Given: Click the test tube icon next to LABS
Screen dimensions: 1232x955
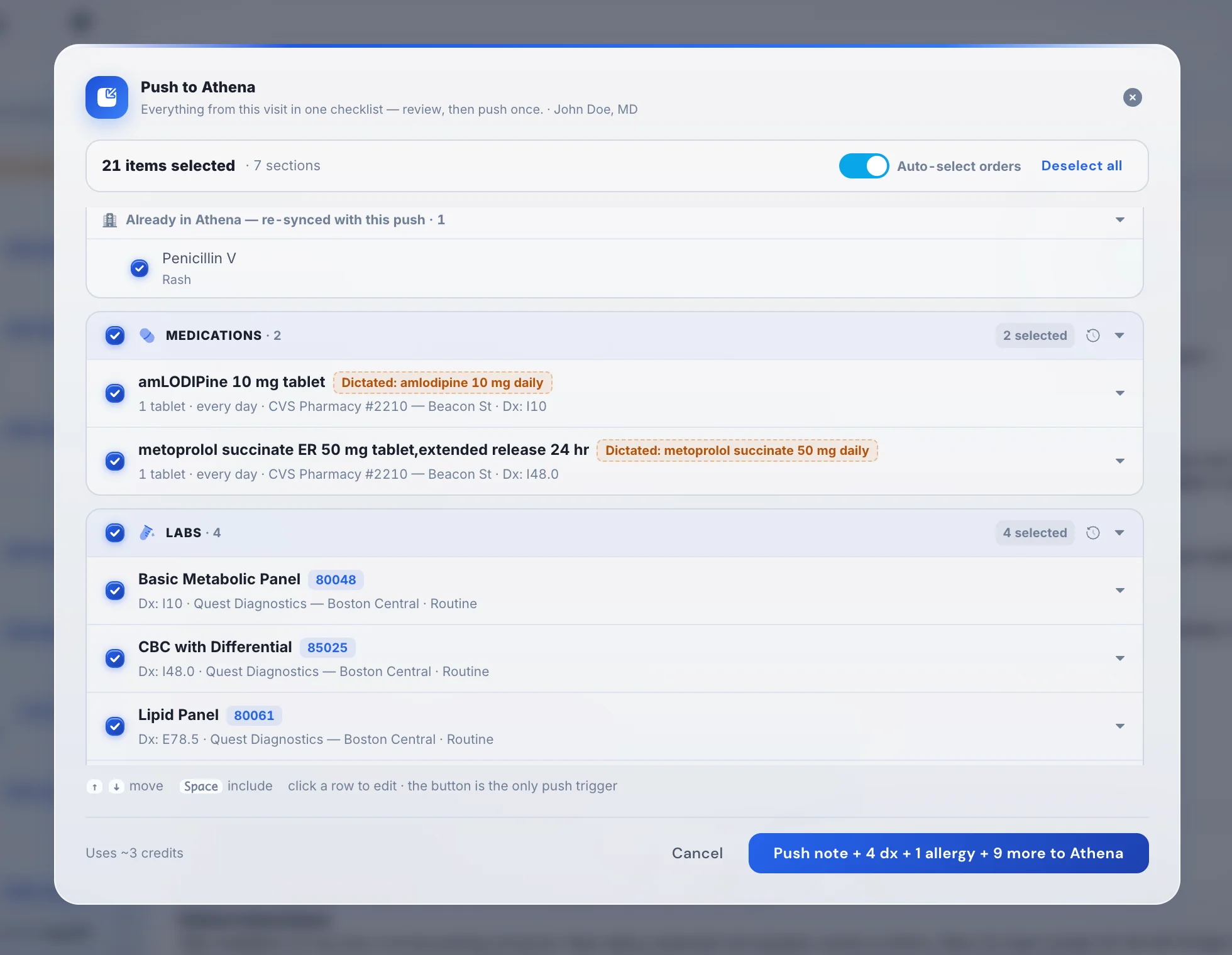Looking at the screenshot, I should click(x=147, y=533).
